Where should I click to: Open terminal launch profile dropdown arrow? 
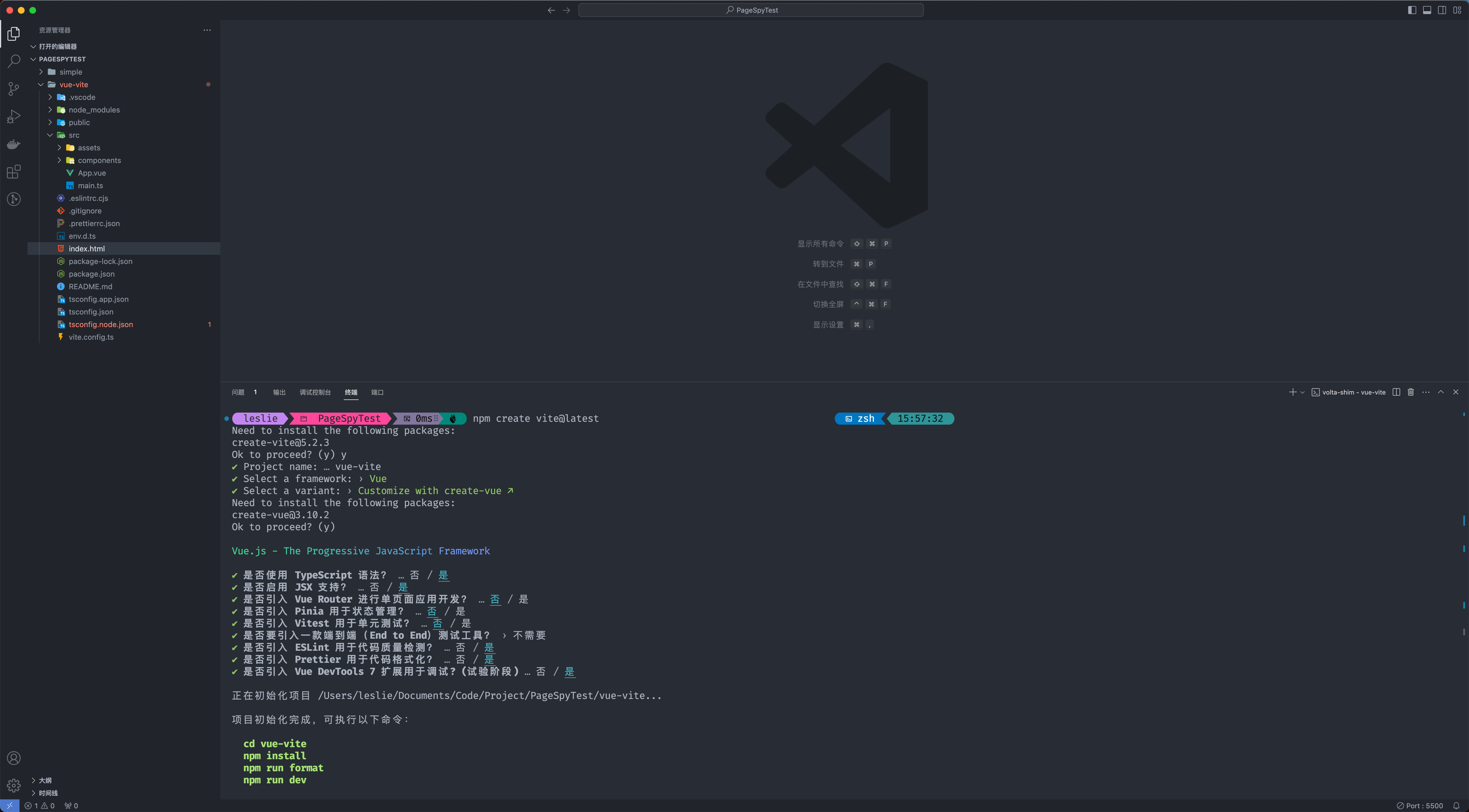click(1302, 392)
